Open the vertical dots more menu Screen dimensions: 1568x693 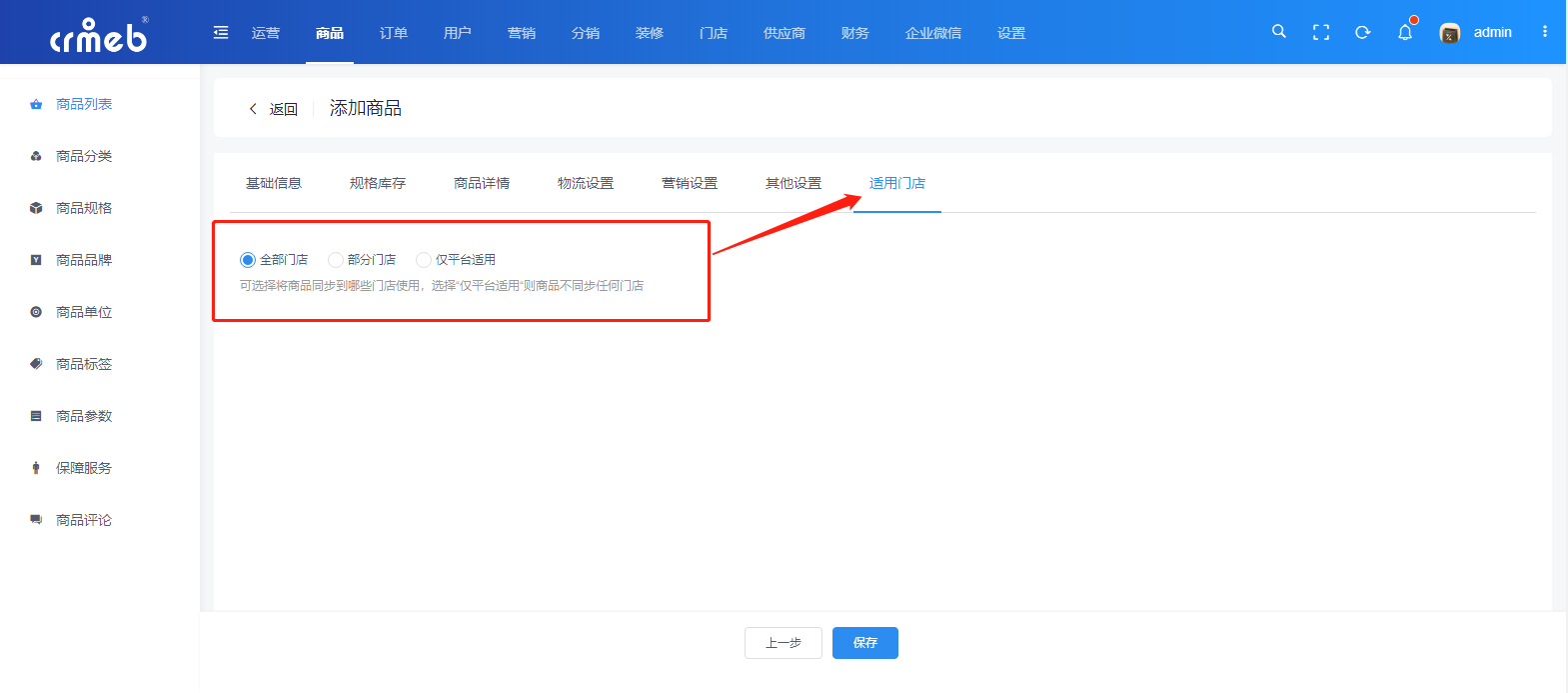tap(1545, 32)
